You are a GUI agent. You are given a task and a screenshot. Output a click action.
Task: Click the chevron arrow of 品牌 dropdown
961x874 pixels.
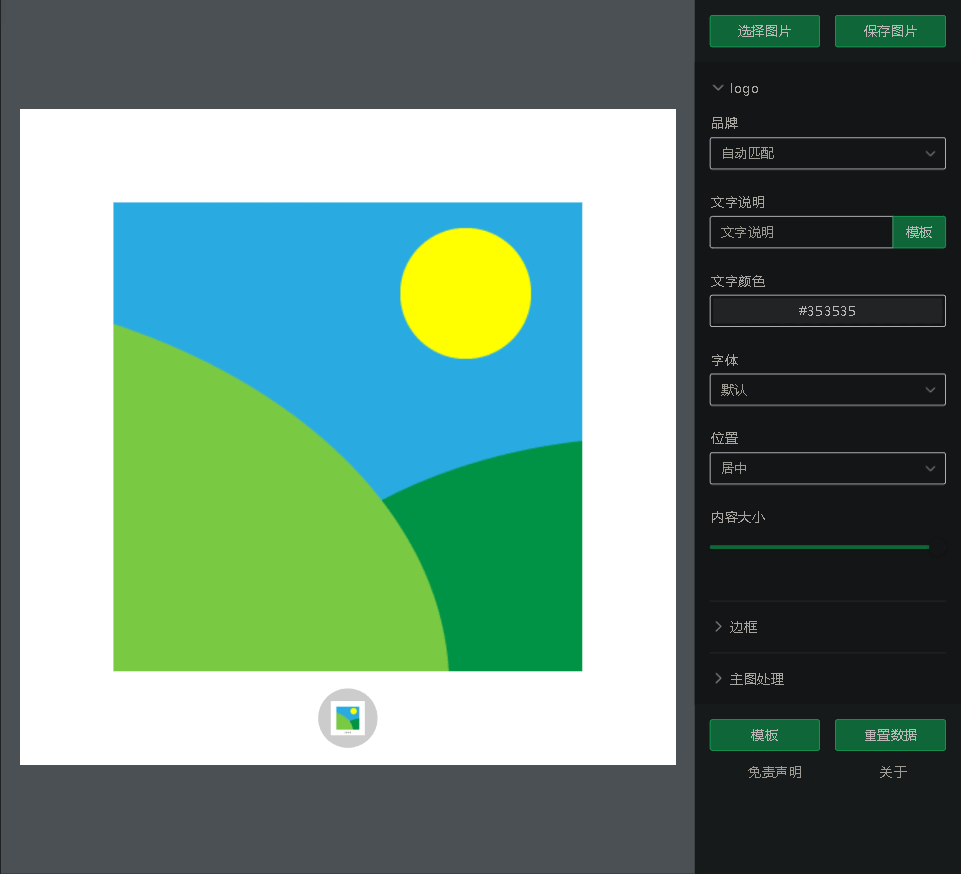(x=930, y=153)
